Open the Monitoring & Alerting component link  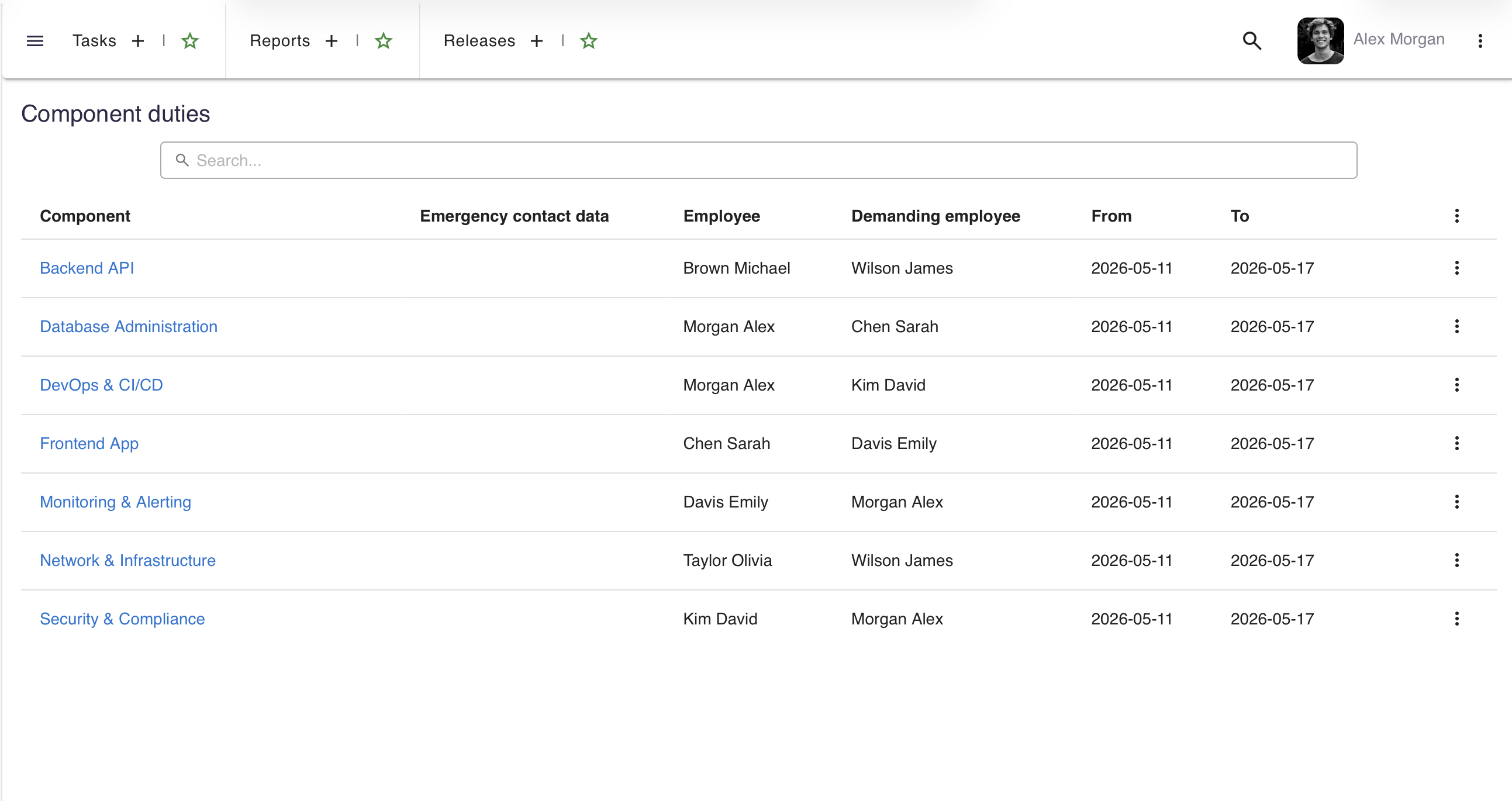point(115,502)
